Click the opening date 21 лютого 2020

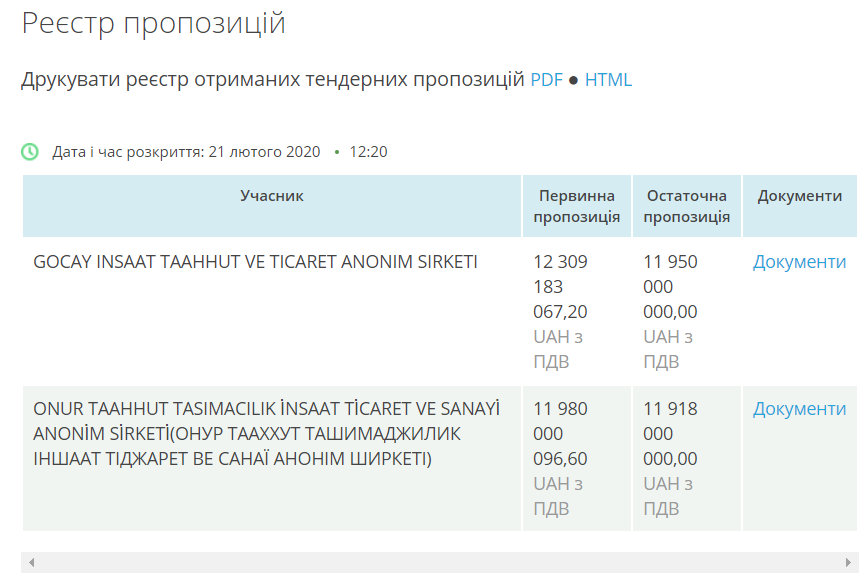(264, 152)
